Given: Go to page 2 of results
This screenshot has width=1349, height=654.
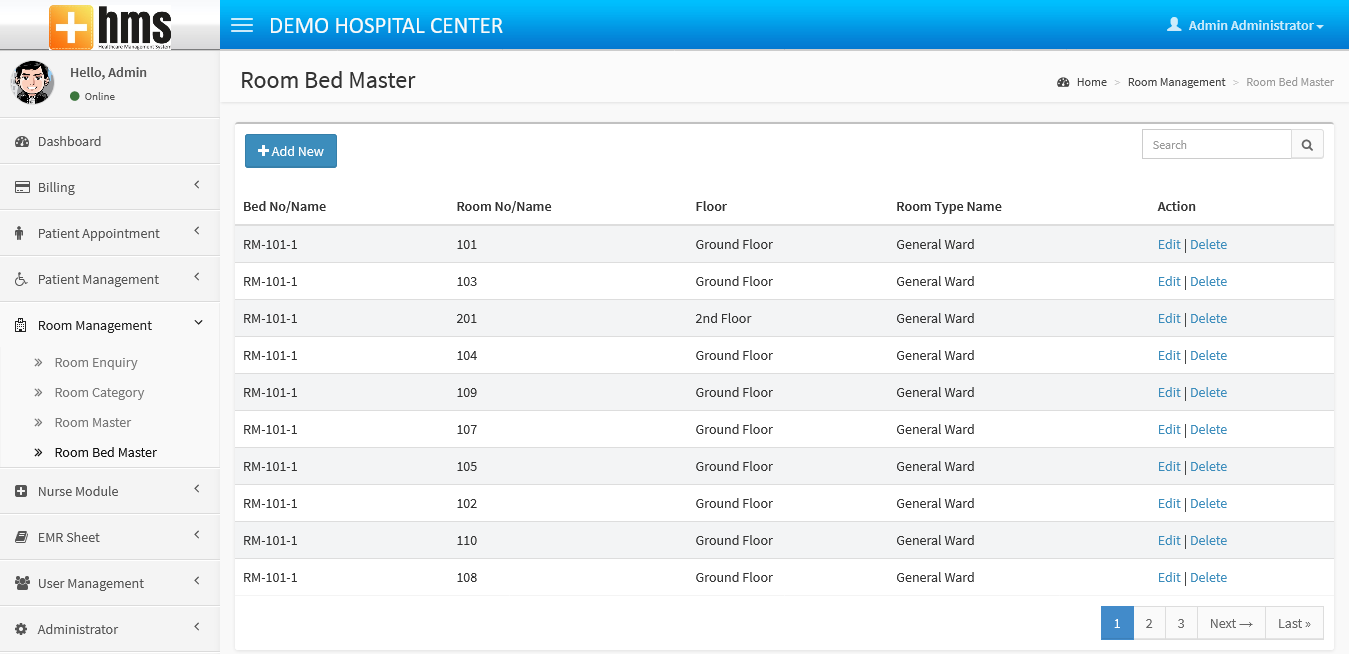Looking at the screenshot, I should 1149,623.
